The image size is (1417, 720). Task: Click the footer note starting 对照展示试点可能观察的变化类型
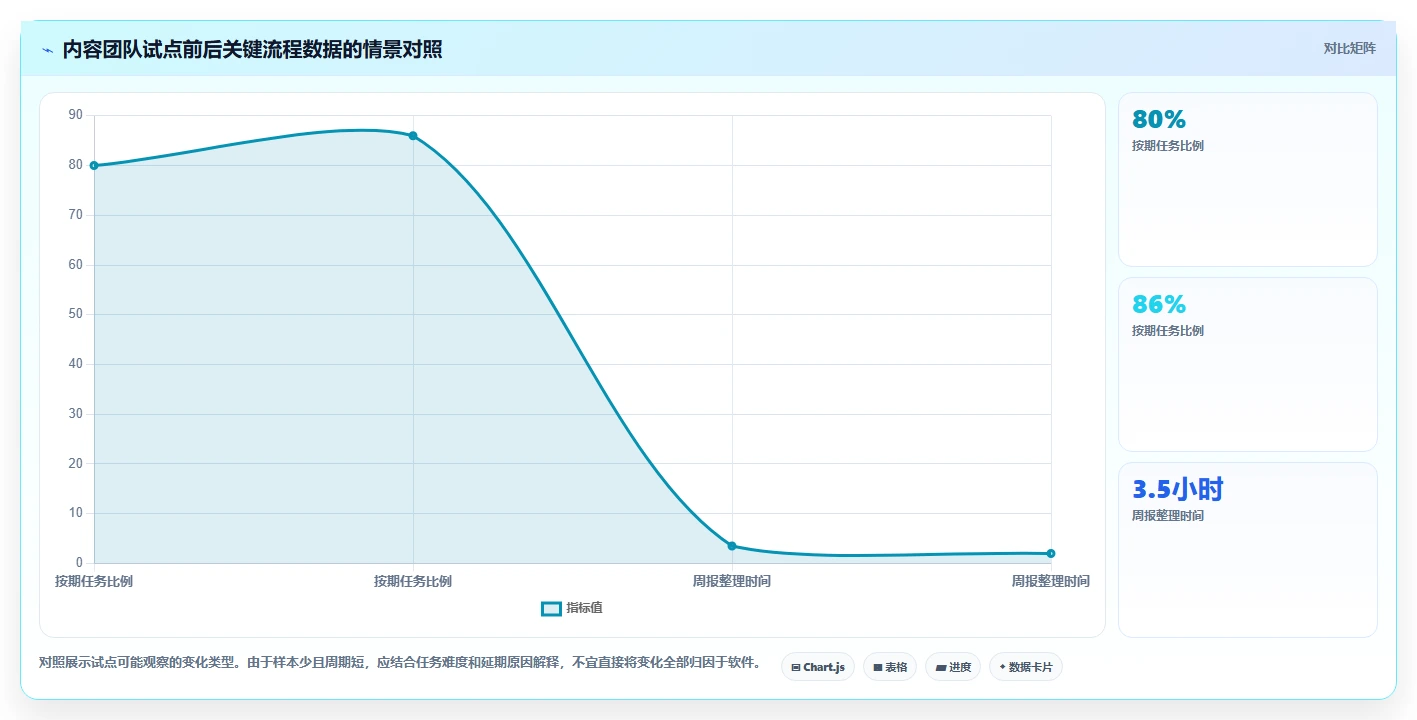(400, 663)
